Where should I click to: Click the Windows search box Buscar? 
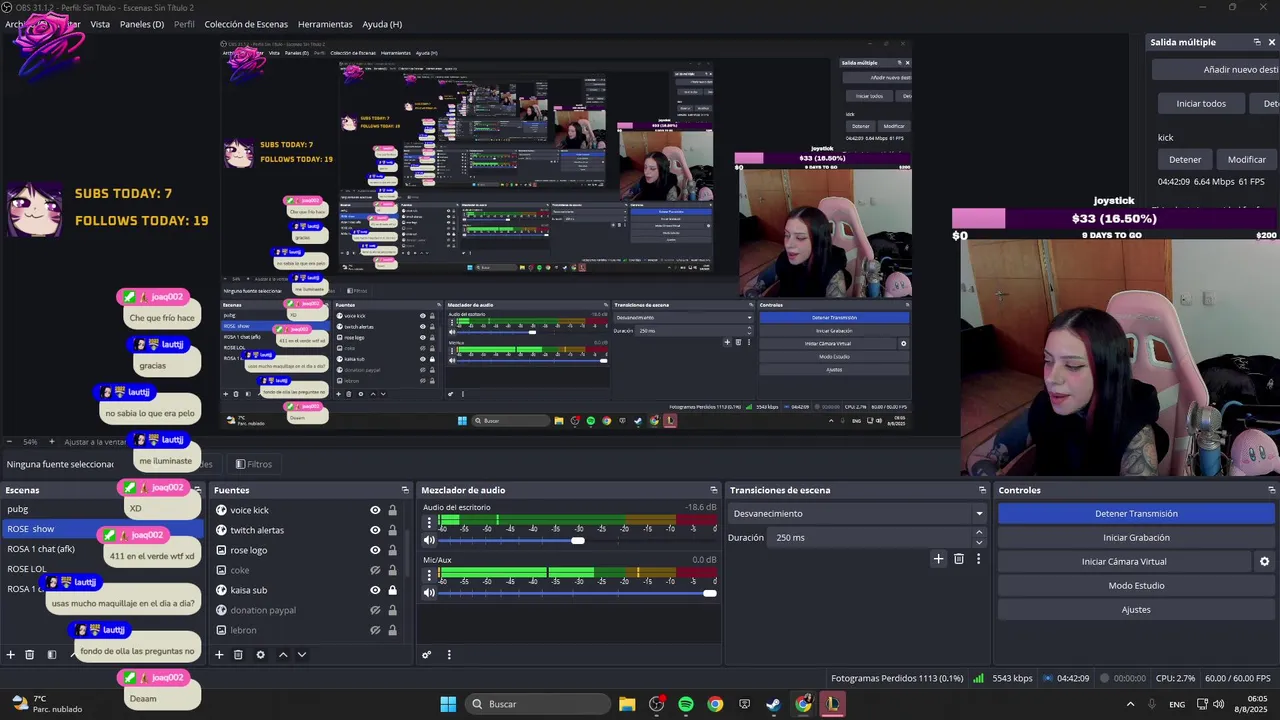point(540,704)
